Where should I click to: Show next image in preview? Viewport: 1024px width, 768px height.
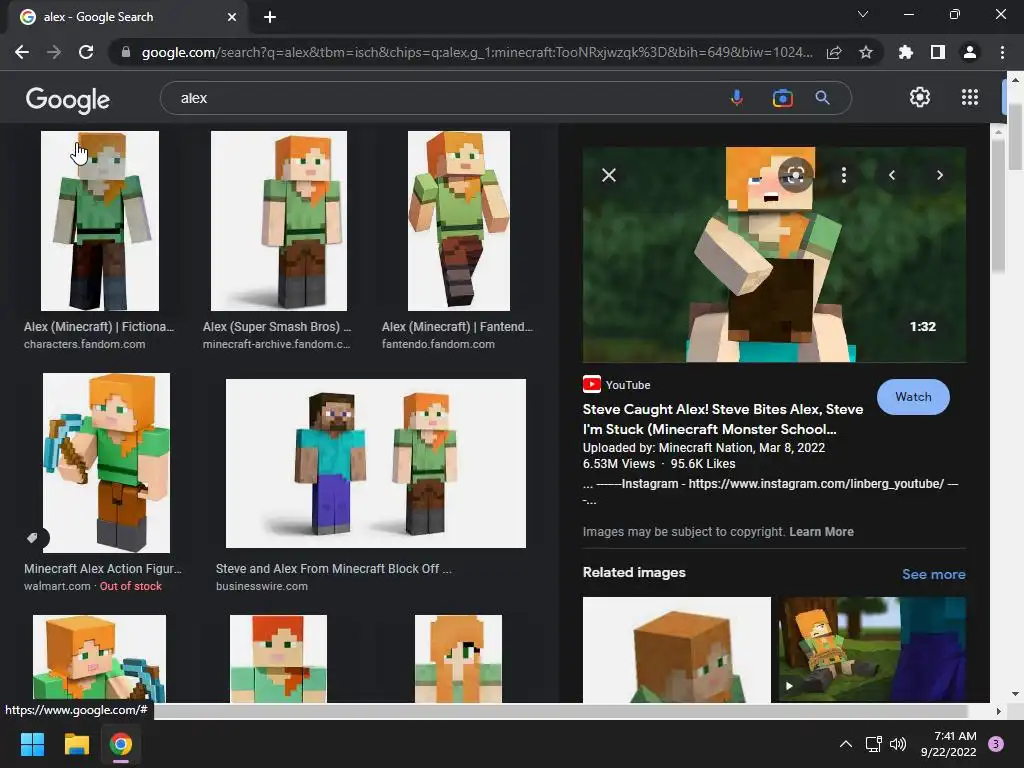tap(940, 175)
